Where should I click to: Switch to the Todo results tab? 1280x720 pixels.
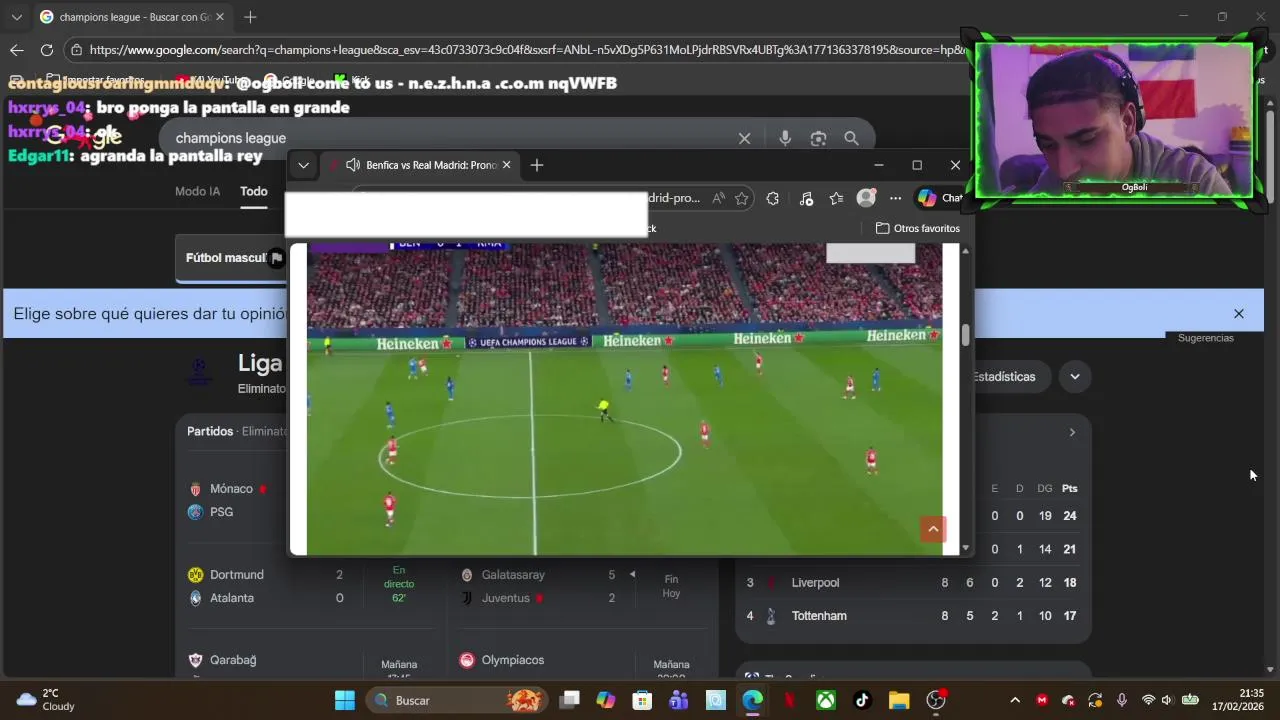click(x=254, y=191)
